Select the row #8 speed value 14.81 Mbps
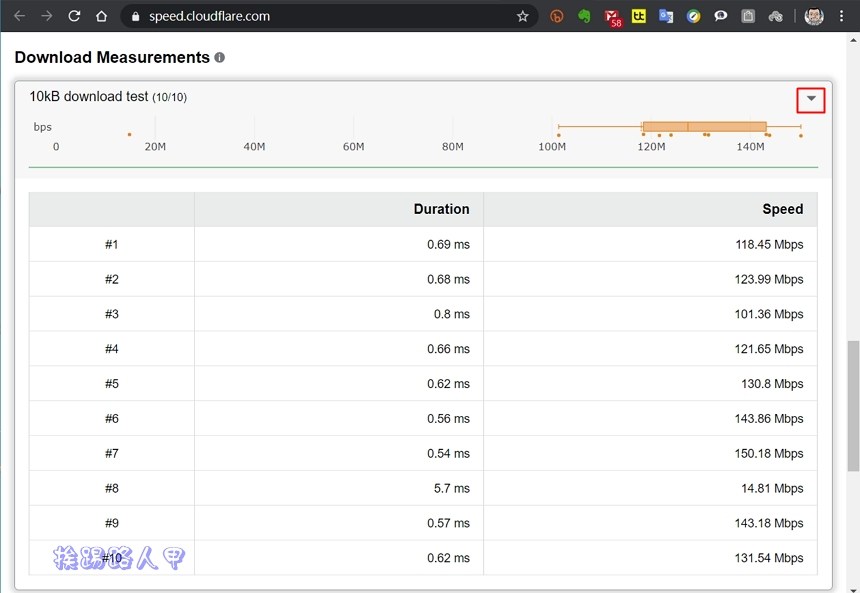 (772, 488)
